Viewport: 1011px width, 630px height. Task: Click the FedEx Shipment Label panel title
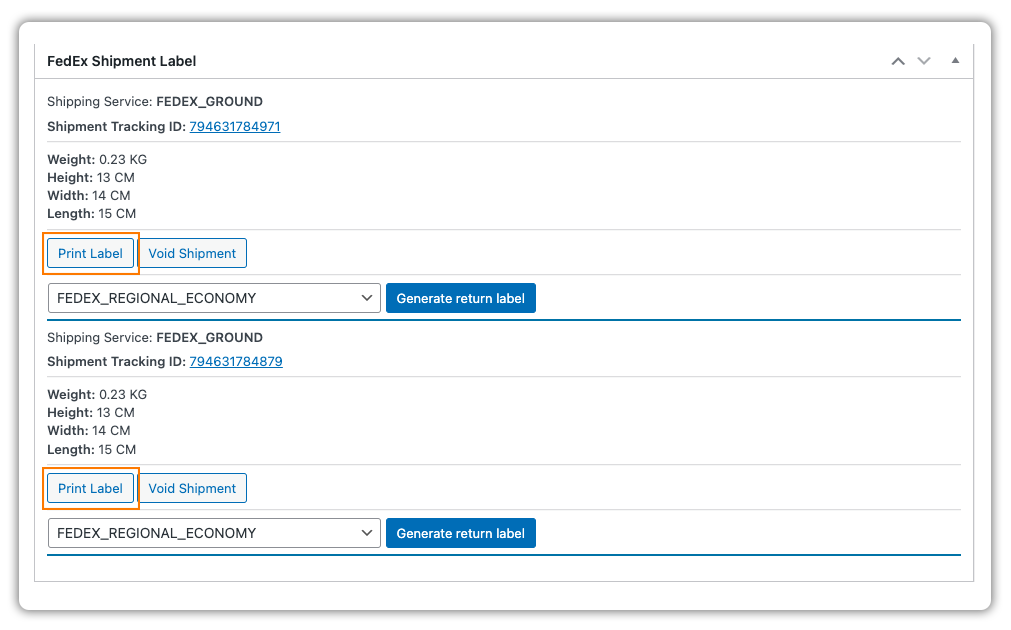point(121,61)
